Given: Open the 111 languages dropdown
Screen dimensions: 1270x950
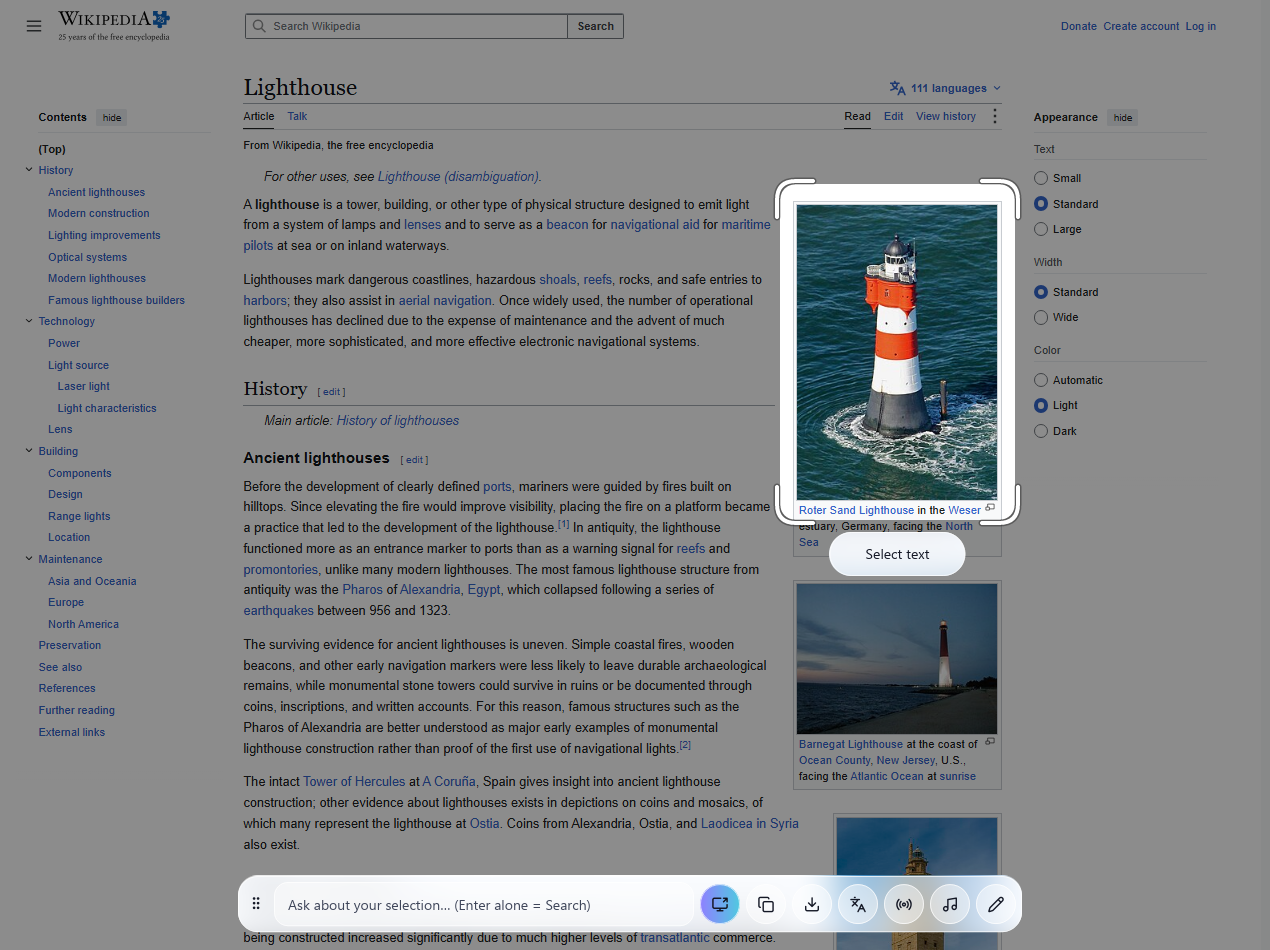Looking at the screenshot, I should click(945, 88).
